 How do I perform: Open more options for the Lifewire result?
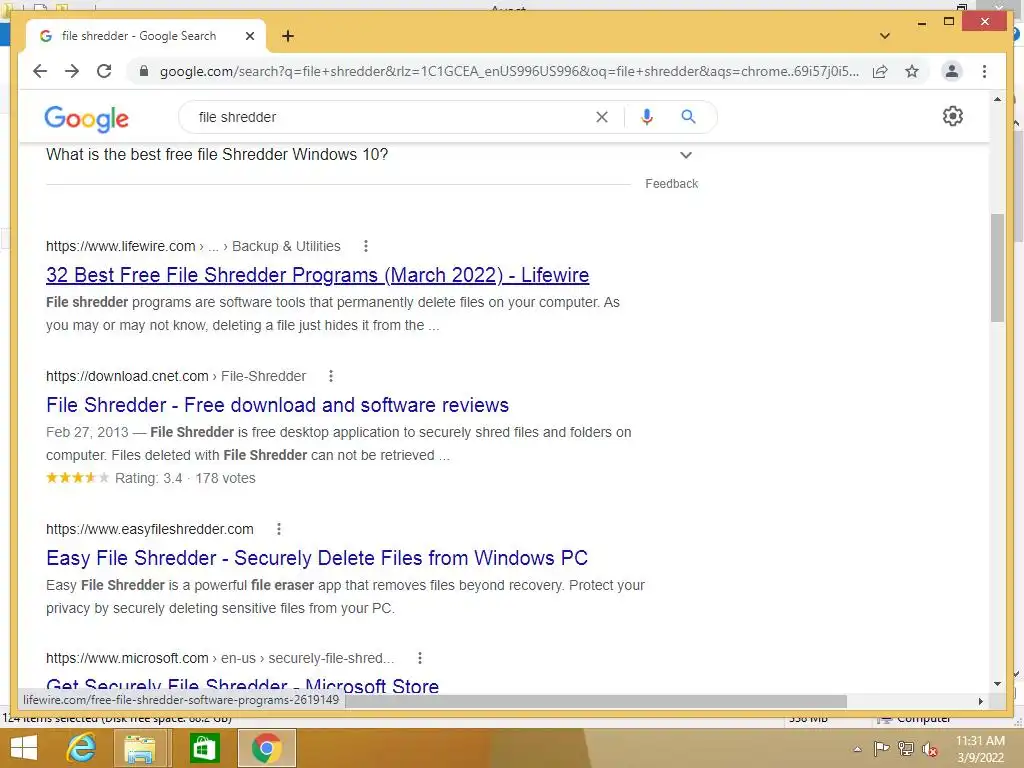pyautogui.click(x=366, y=246)
